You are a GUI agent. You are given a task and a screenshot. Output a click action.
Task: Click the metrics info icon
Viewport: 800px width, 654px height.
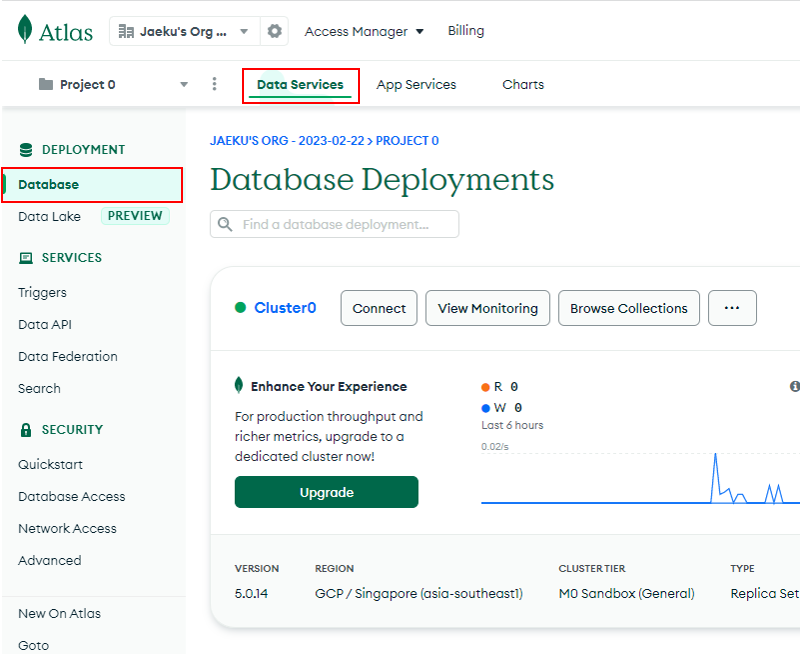coord(794,387)
